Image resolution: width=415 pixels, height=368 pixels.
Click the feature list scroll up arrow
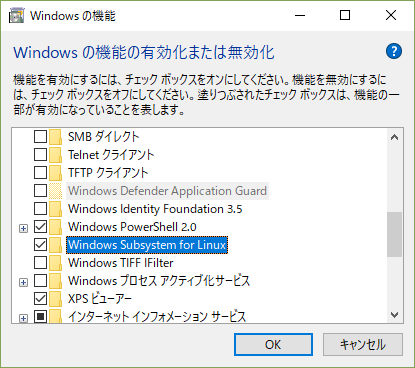[395, 137]
